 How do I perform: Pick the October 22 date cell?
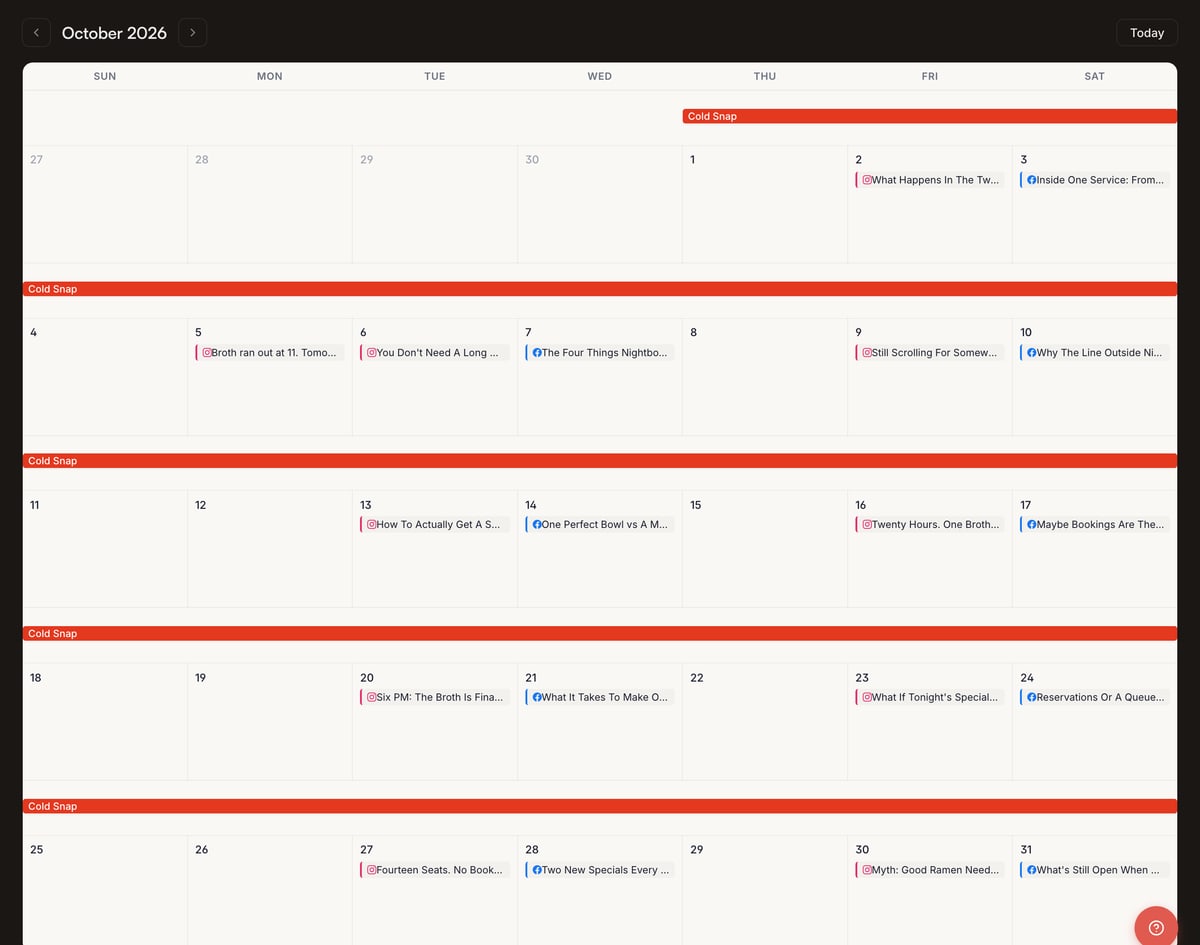pyautogui.click(x=765, y=722)
